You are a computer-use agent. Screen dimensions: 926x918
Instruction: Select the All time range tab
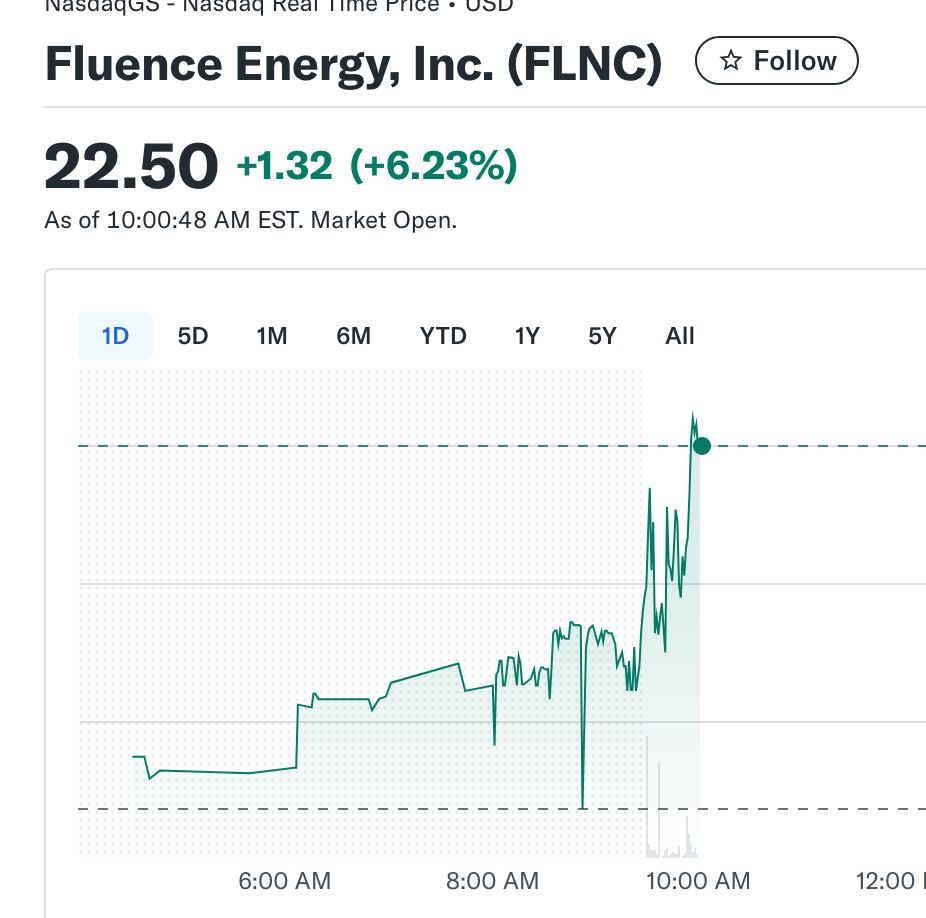680,336
